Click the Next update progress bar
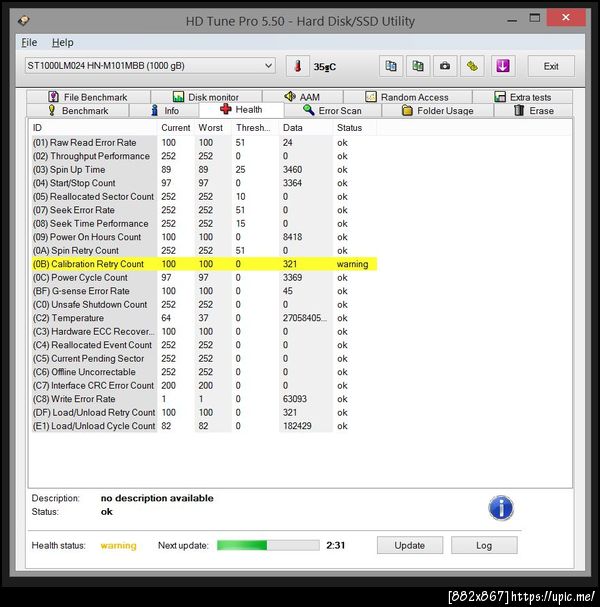 (268, 545)
